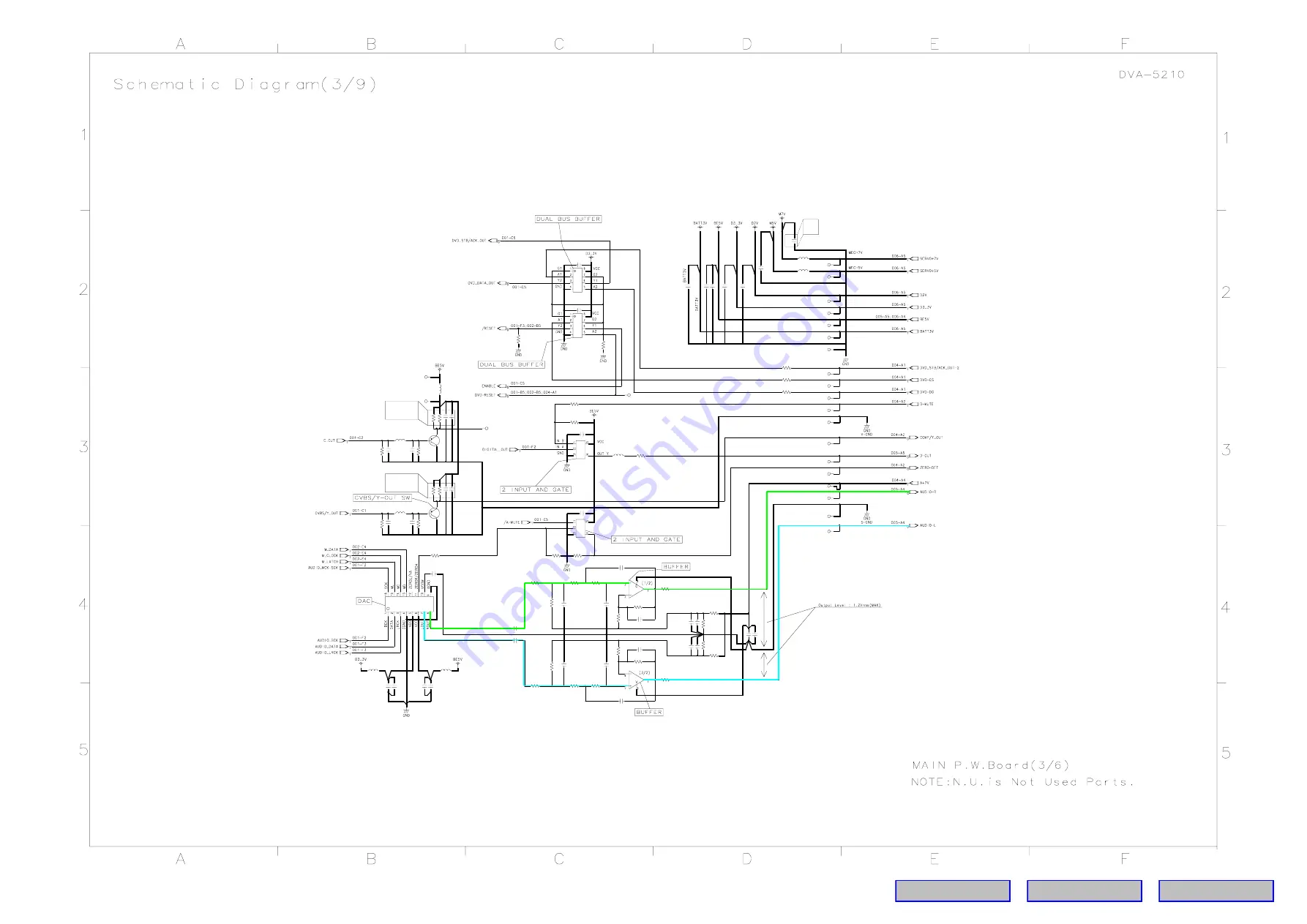
Task: Click the "D-MUTE" output label
Action: (x=926, y=404)
